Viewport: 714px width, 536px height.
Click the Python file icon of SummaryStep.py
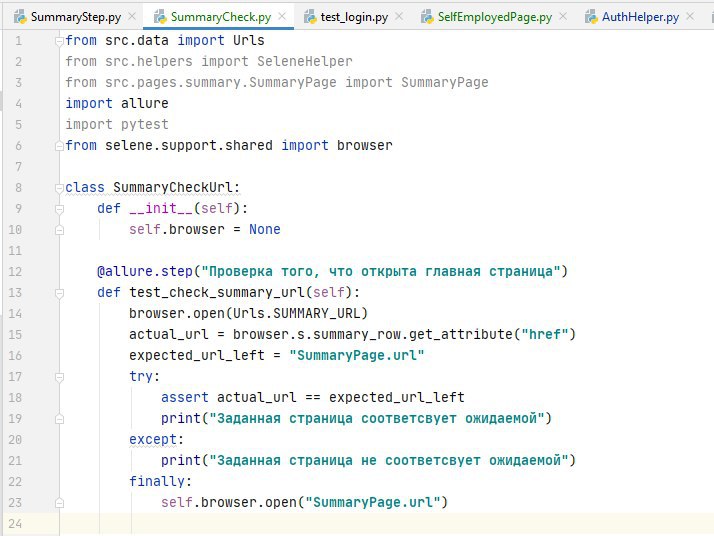(20, 17)
